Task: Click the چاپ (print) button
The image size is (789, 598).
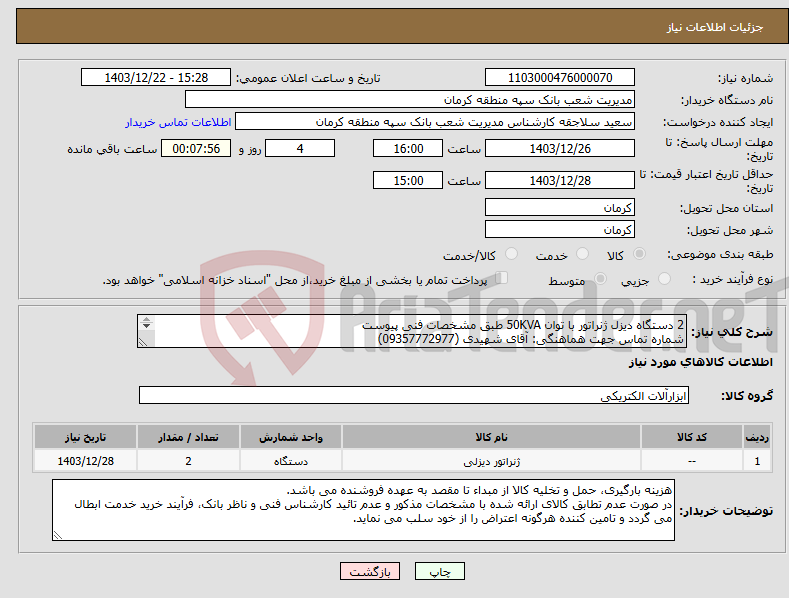Action: point(439,571)
